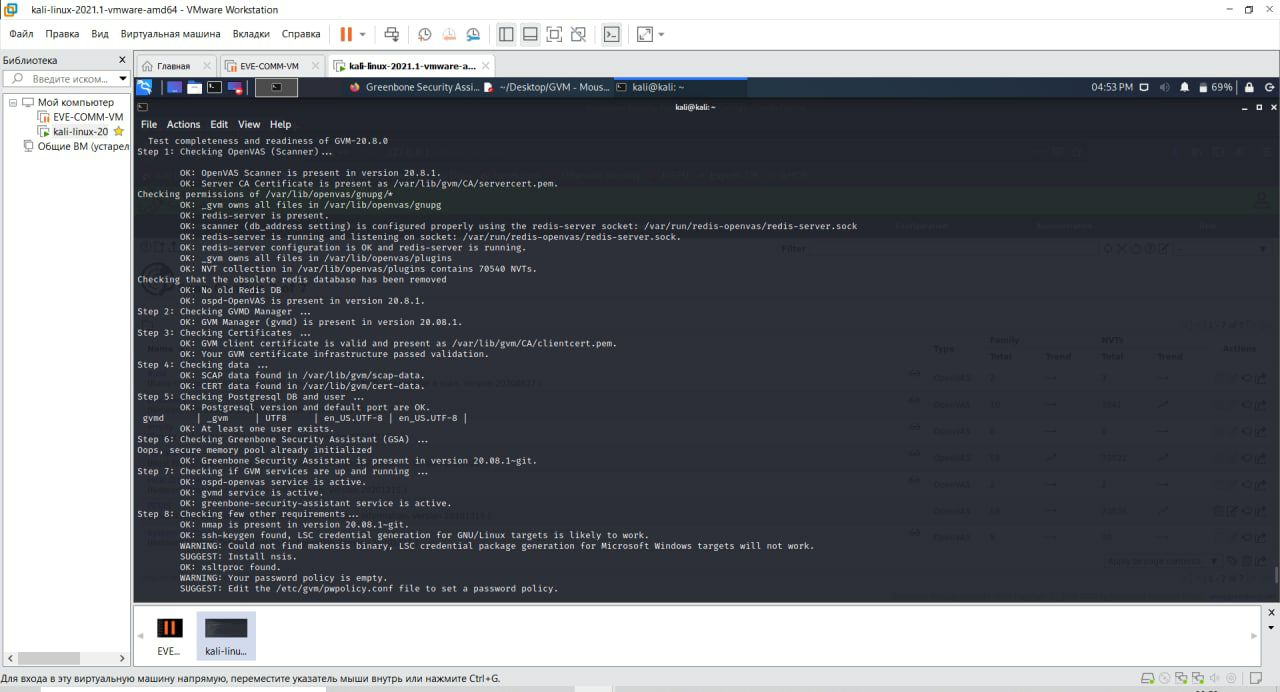
Task: Select the workspace switcher terminal thumbnail
Action: tap(276, 87)
